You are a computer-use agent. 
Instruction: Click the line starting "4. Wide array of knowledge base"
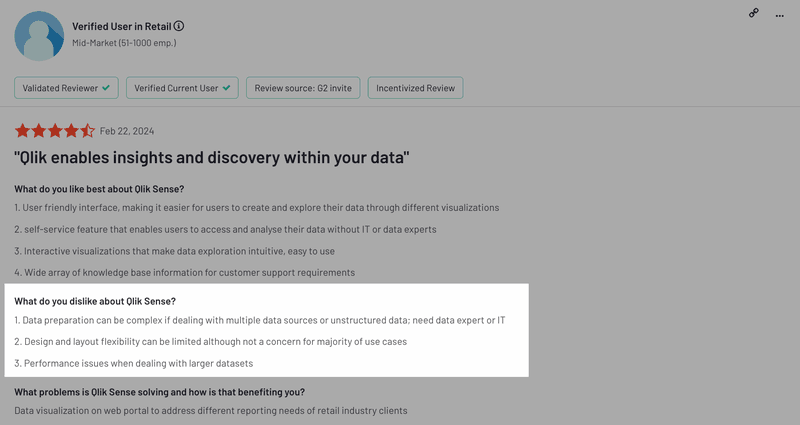[x=185, y=272]
